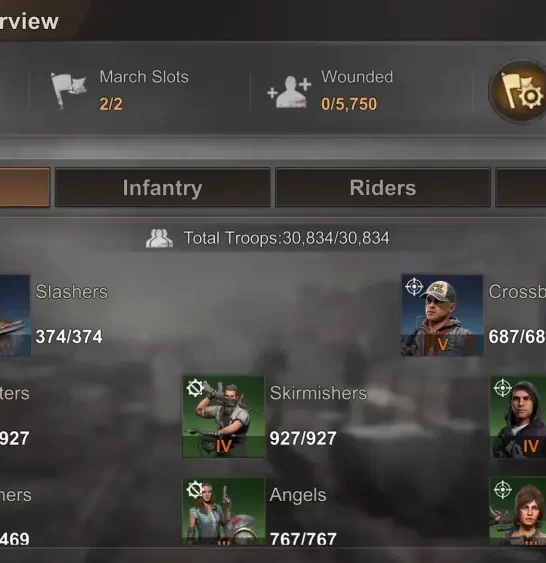This screenshot has height=563, width=546.
Task: Select the hooded tier IV hunter portrait
Action: coord(518,417)
